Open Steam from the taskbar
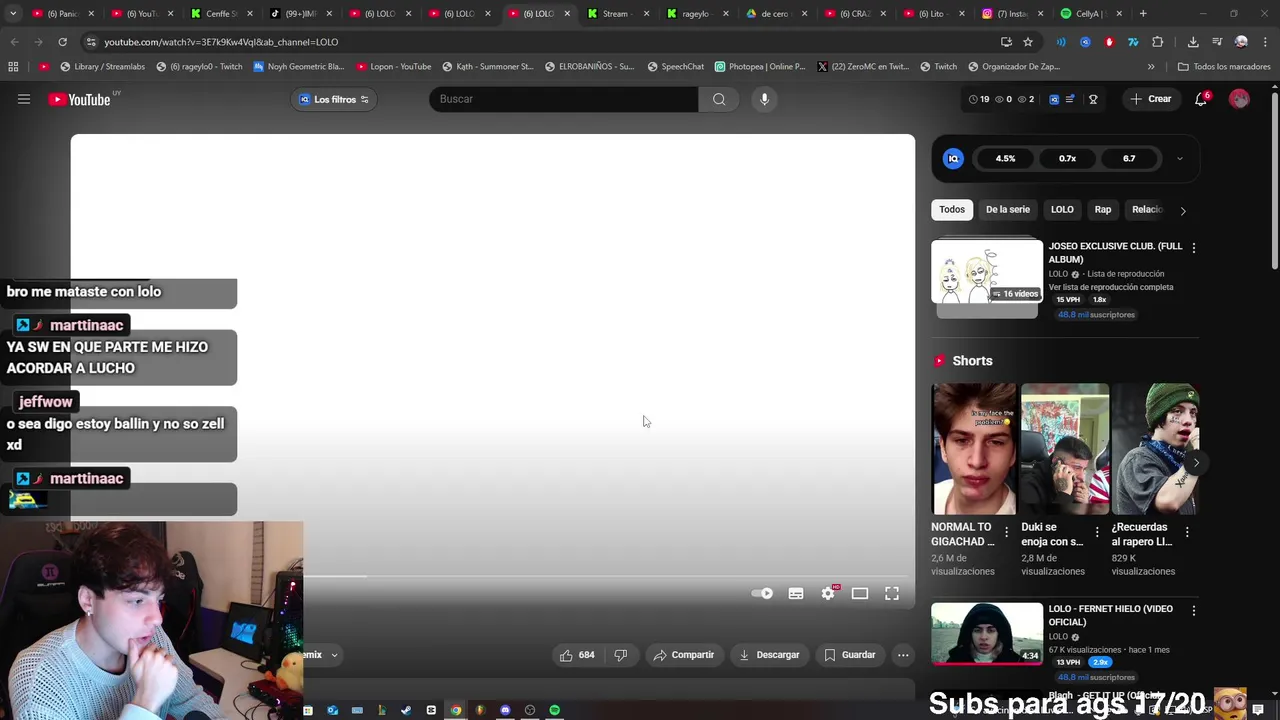 coord(406,710)
